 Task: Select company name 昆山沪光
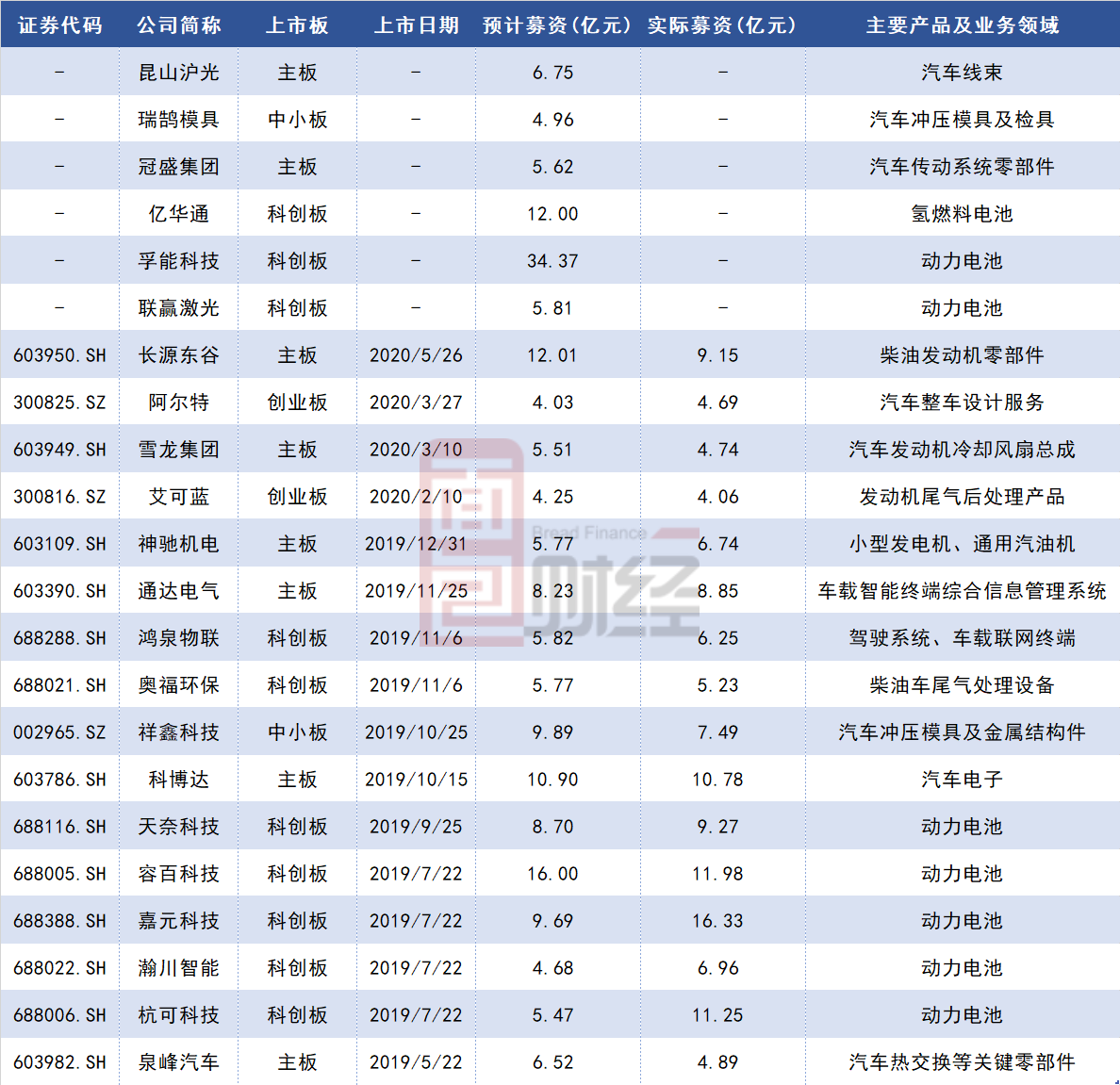pos(177,71)
